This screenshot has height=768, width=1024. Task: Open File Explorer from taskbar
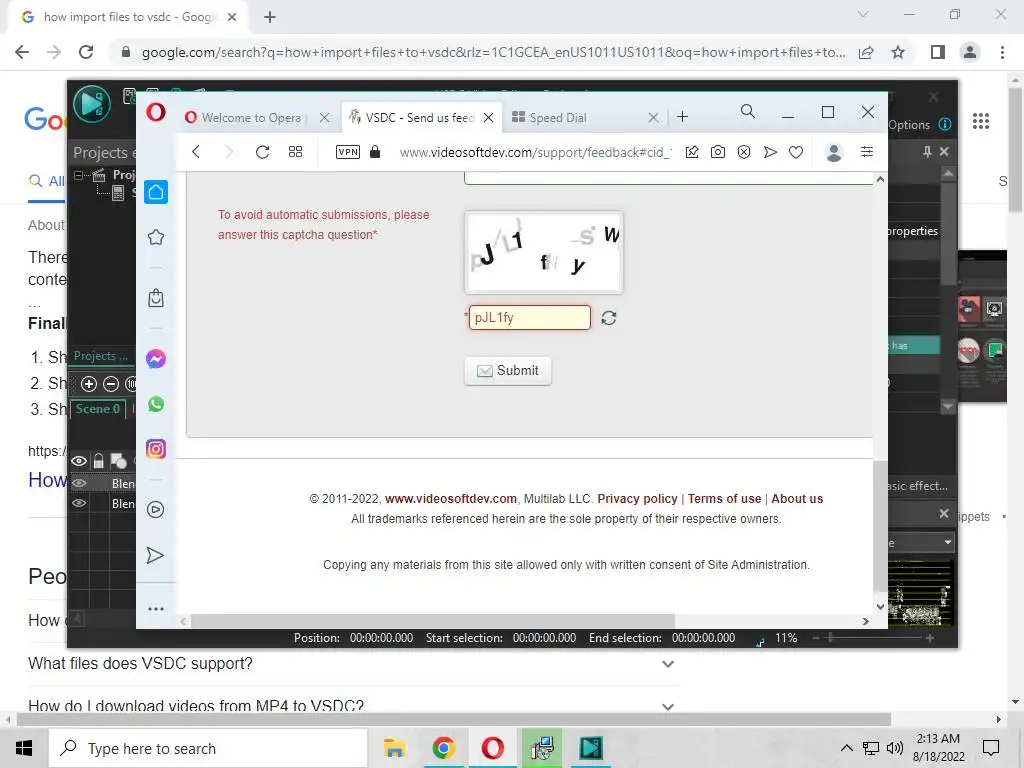pos(394,748)
